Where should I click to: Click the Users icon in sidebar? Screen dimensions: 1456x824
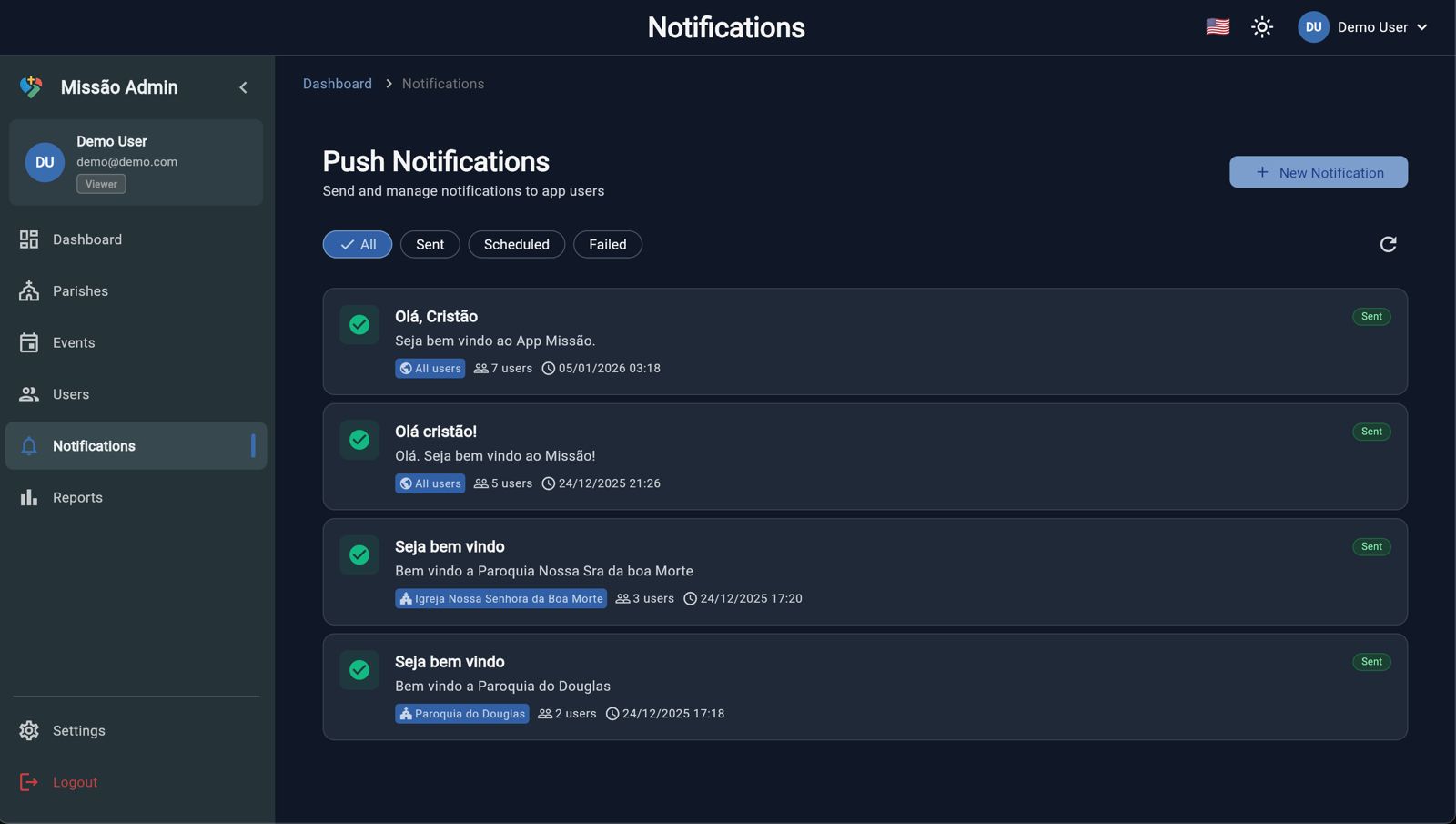(x=28, y=393)
